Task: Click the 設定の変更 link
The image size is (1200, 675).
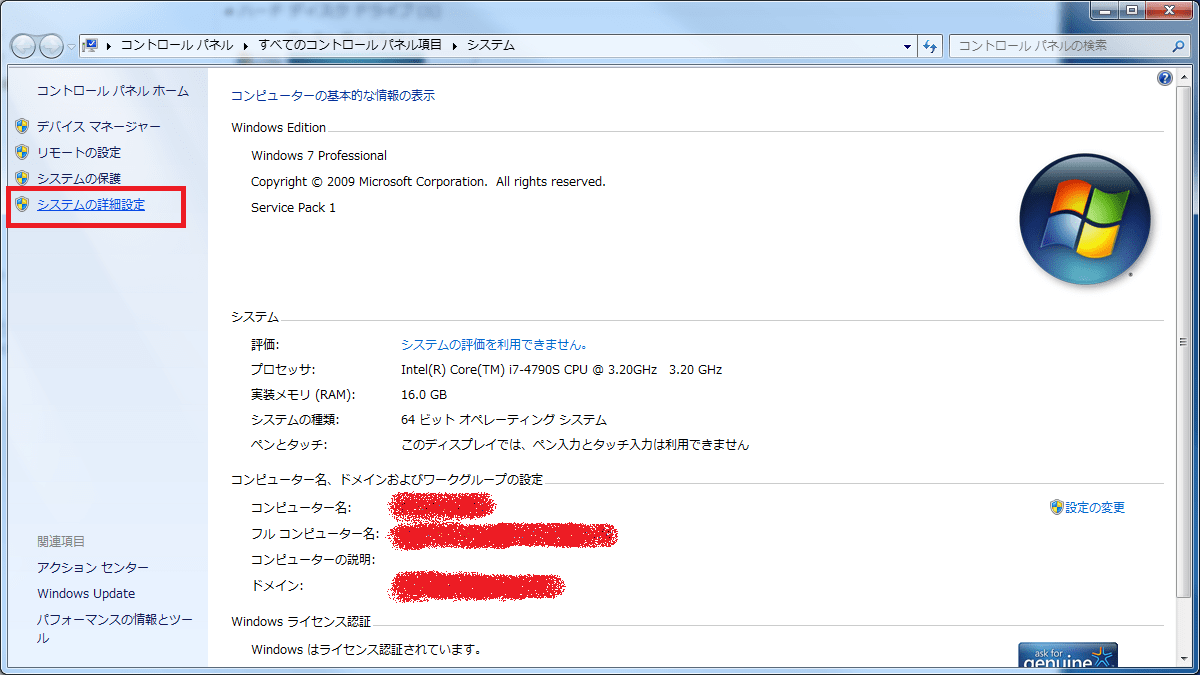Action: coord(1095,508)
